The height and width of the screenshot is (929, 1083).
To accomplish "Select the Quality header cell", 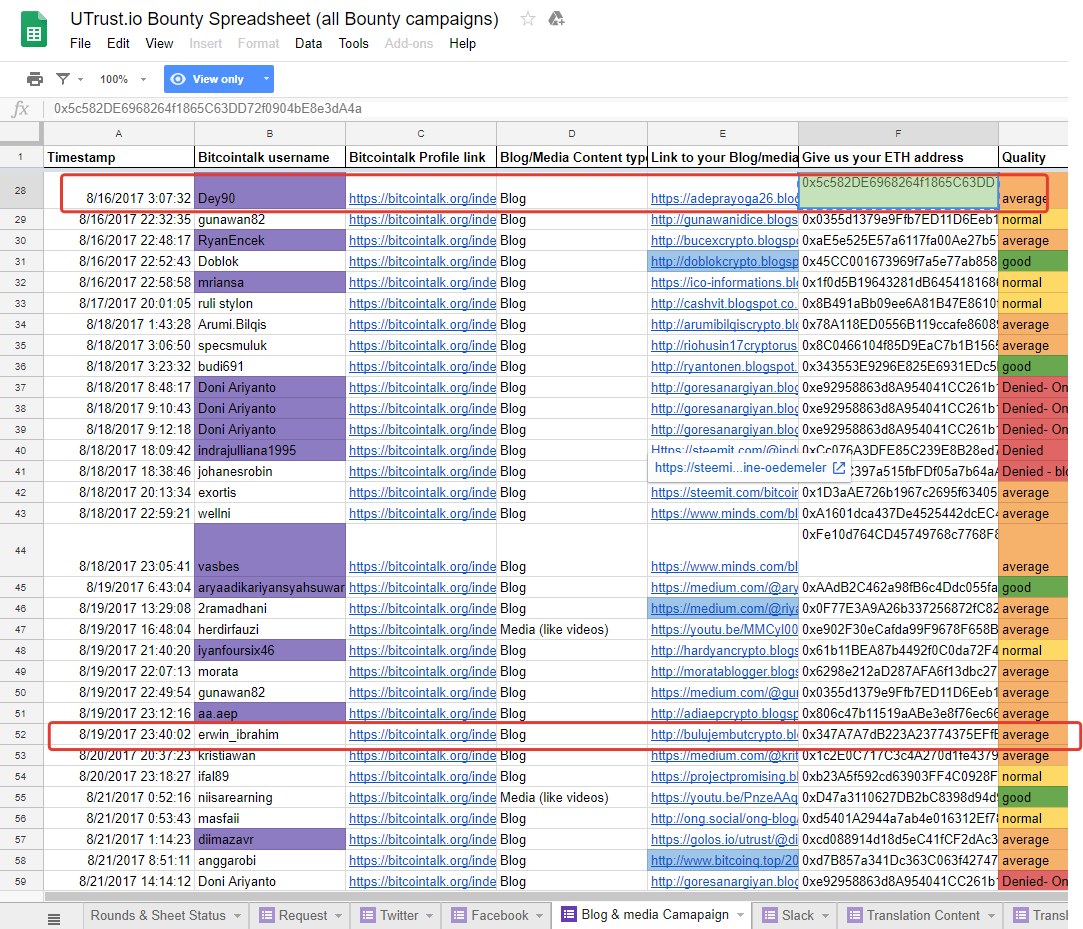I will point(1033,157).
